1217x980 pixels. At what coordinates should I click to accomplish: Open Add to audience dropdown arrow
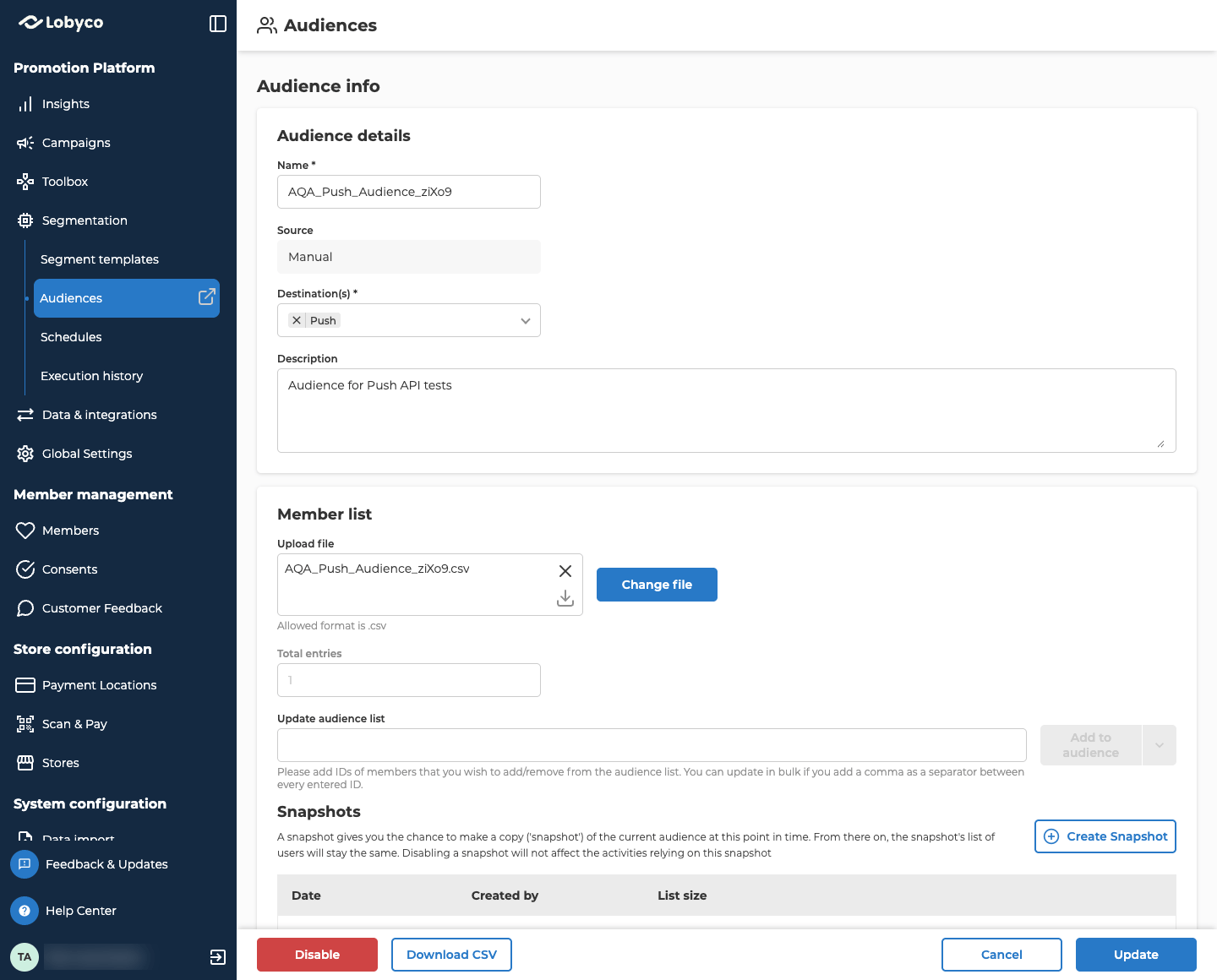coord(1160,745)
